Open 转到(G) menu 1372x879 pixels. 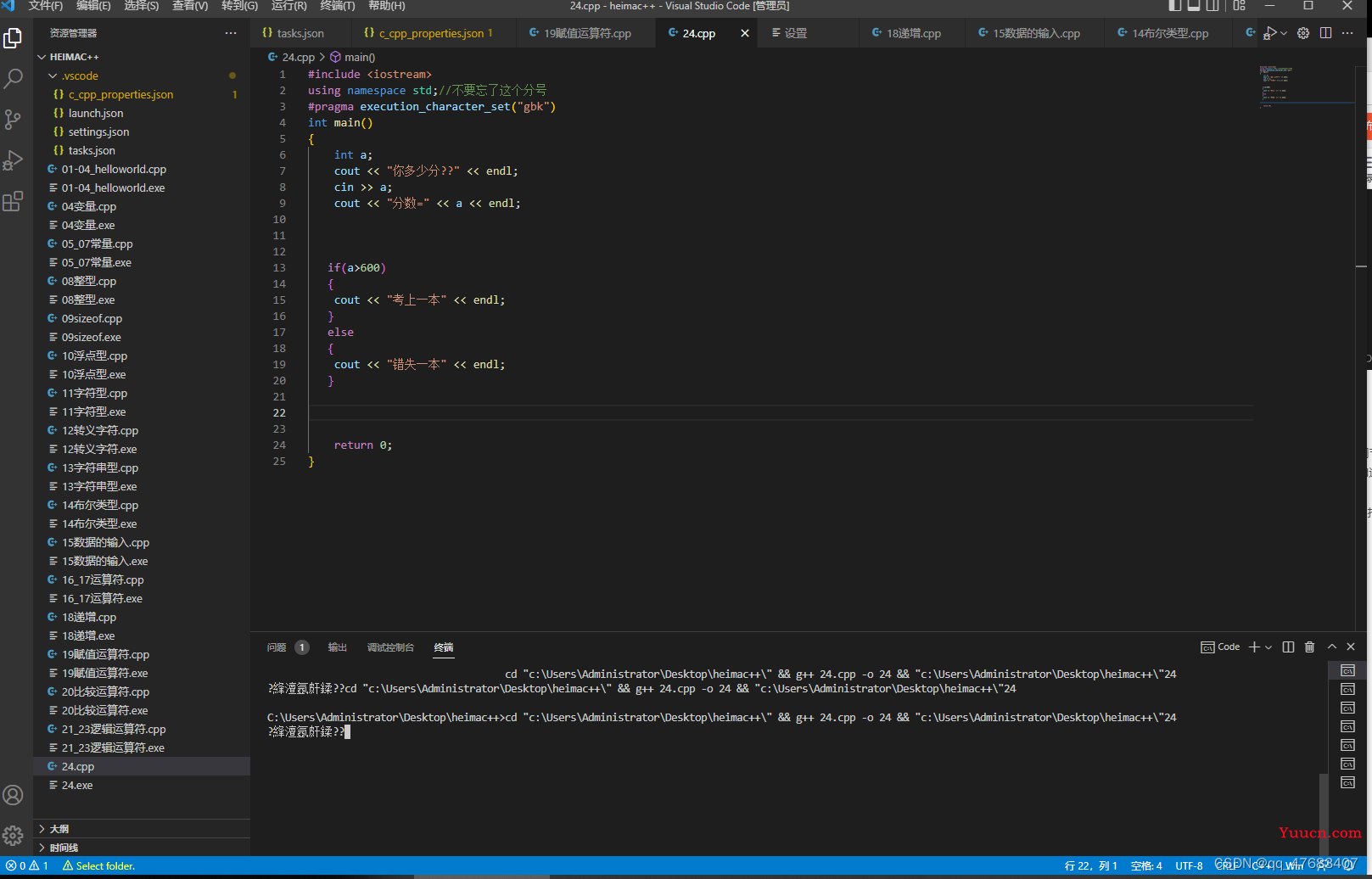239,6
